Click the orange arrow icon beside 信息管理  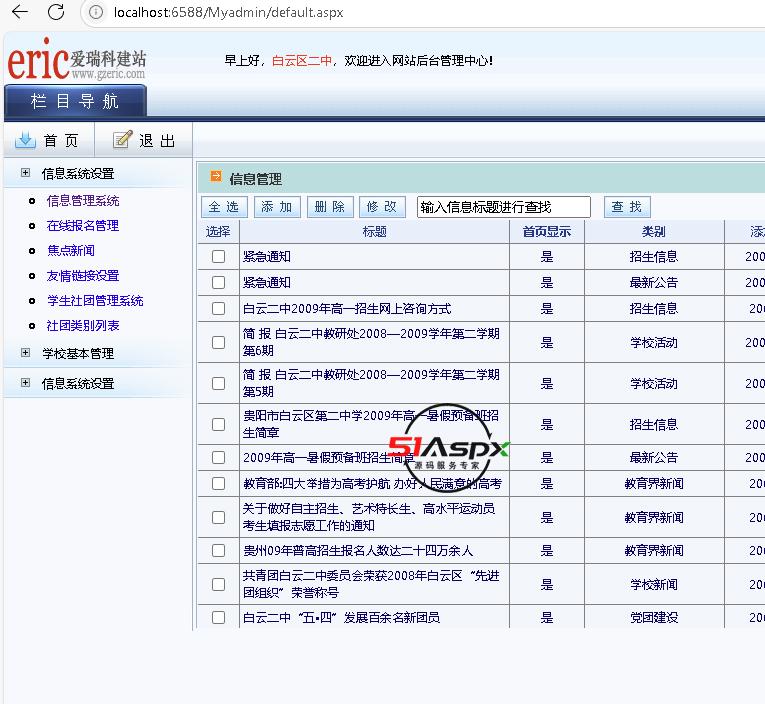pos(215,178)
